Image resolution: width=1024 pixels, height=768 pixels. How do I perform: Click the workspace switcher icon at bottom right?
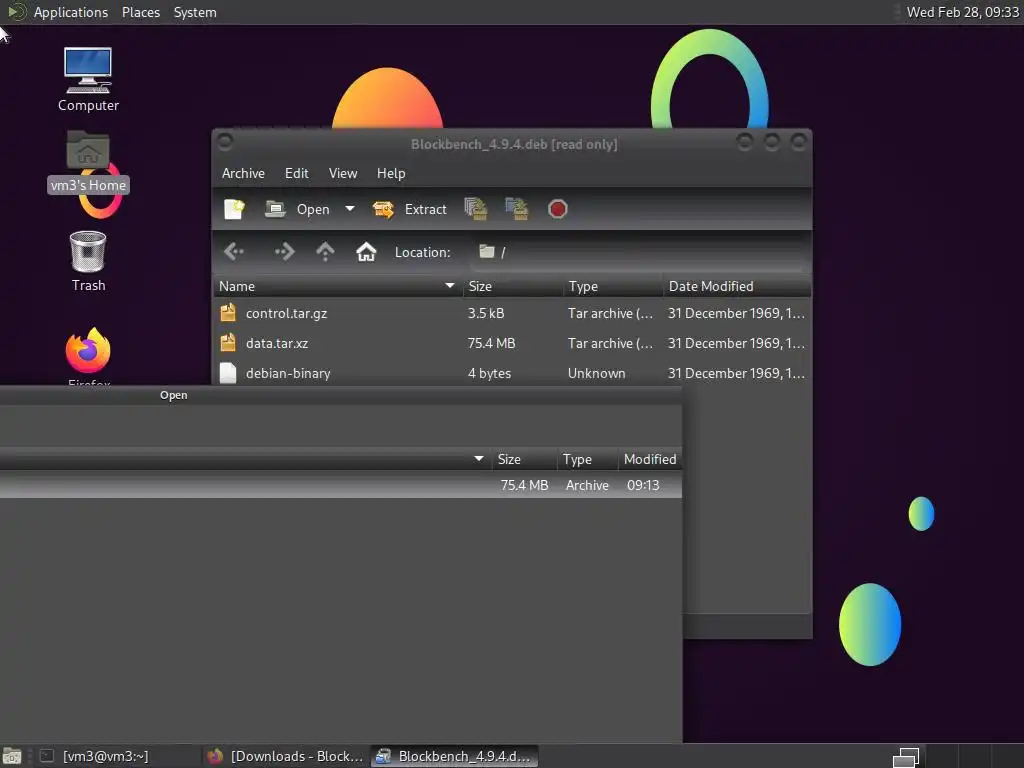[906, 758]
